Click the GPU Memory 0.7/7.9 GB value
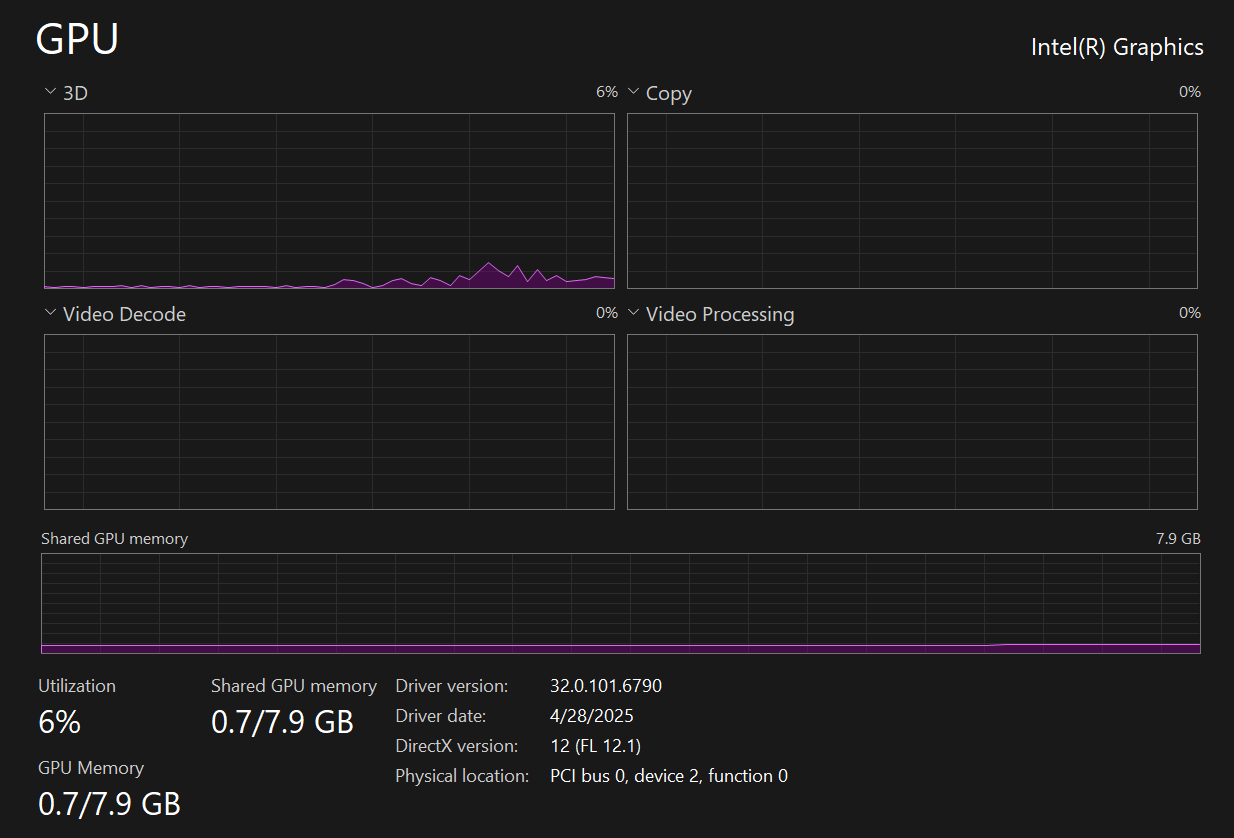This screenshot has width=1234, height=838. click(x=110, y=803)
